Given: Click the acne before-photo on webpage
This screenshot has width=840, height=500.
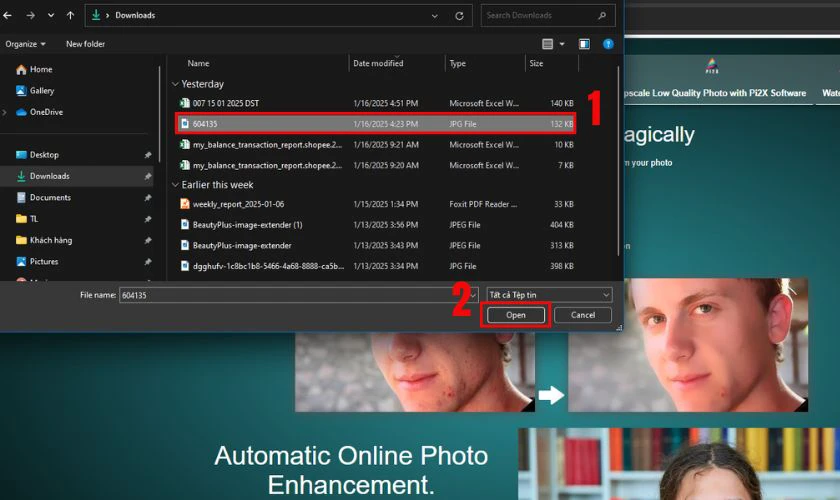Looking at the screenshot, I should pos(415,372).
